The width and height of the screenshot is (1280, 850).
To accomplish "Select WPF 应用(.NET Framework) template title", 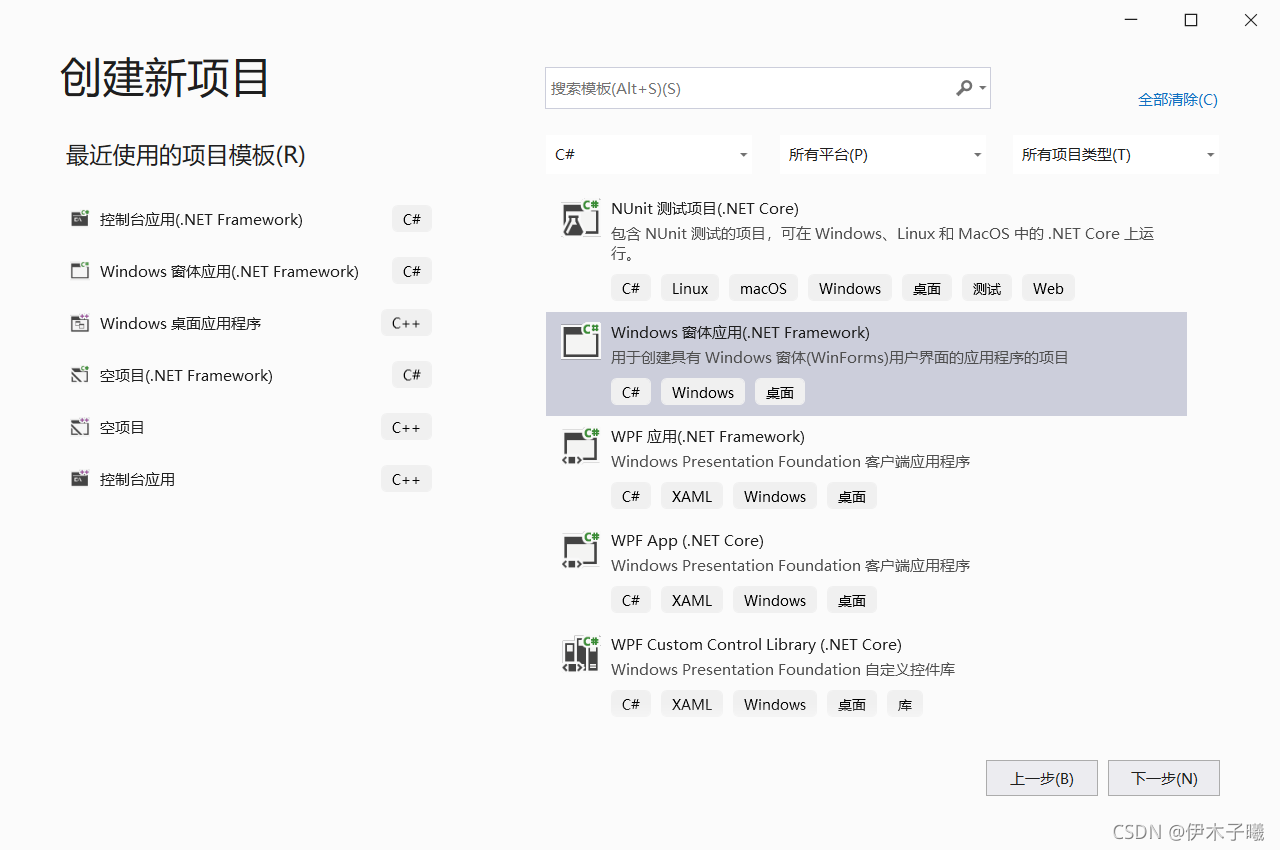I will 708,437.
